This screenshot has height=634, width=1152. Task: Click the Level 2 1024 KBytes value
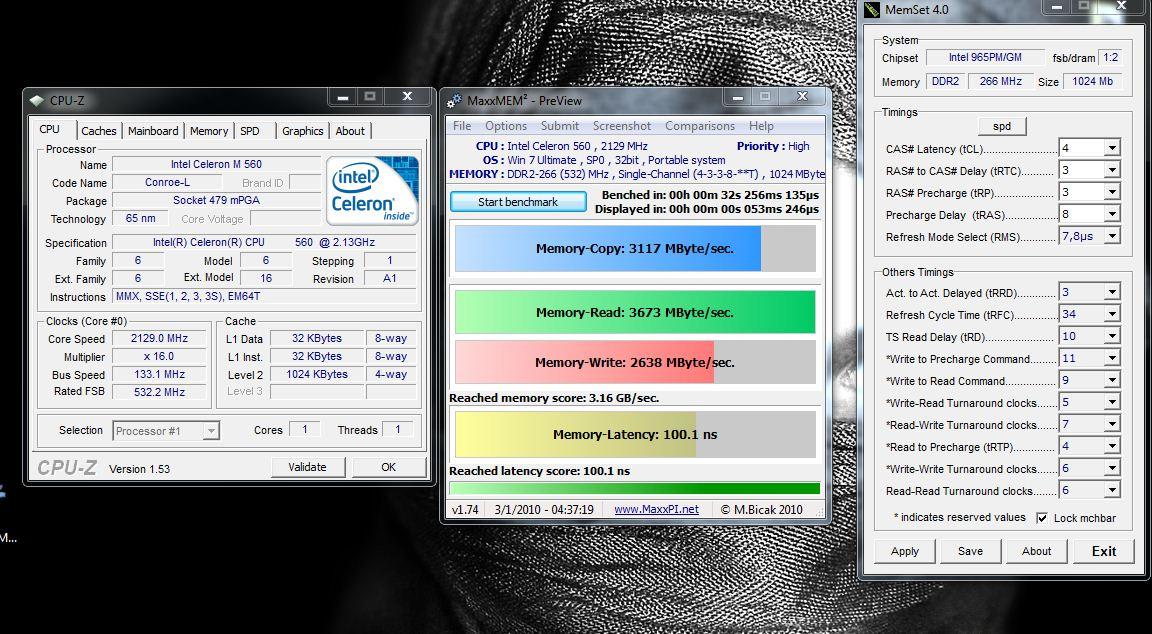point(317,374)
